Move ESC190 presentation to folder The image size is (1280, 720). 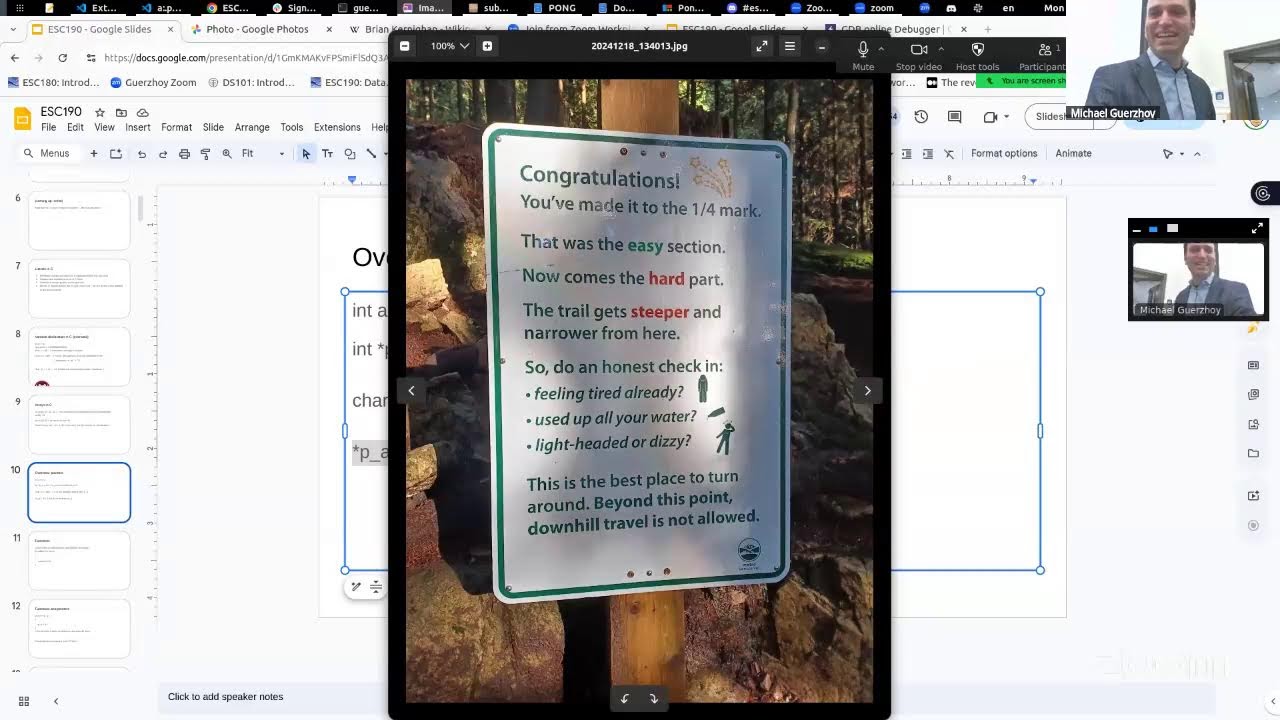point(121,112)
